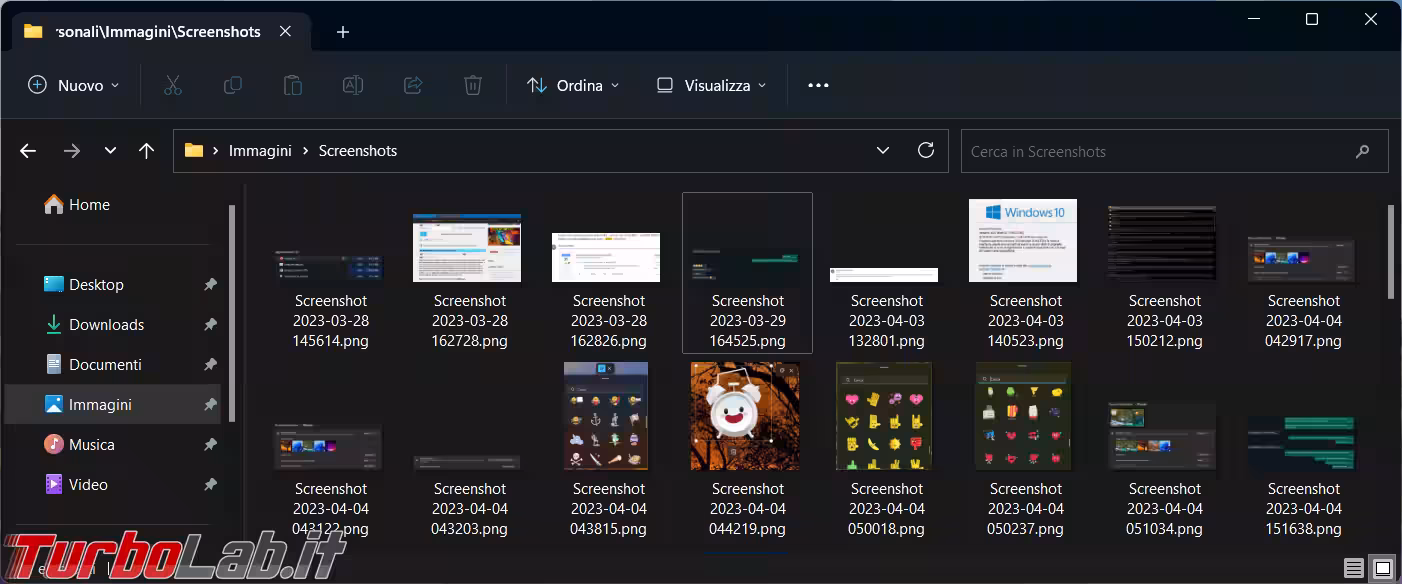Click the Cerca in Screenshots search field
The width and height of the screenshot is (1402, 584).
[1160, 152]
